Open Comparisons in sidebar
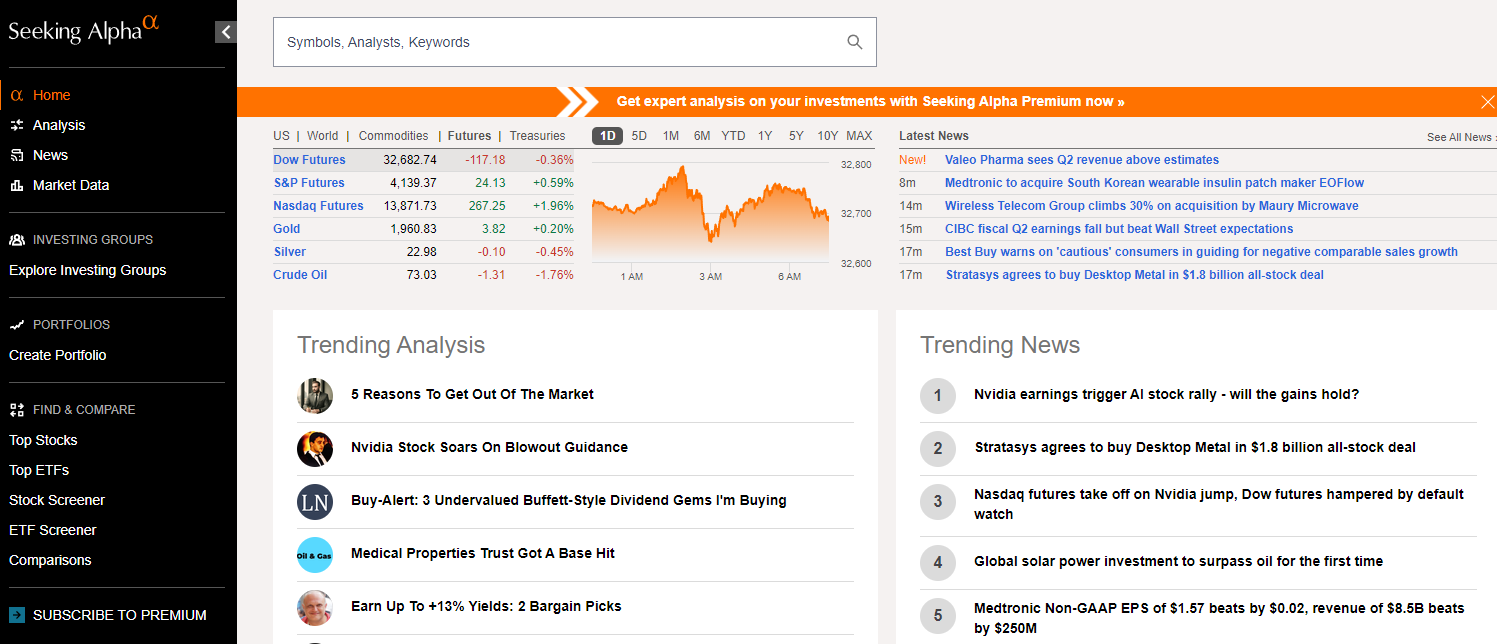This screenshot has height=644, width=1497. click(x=50, y=560)
